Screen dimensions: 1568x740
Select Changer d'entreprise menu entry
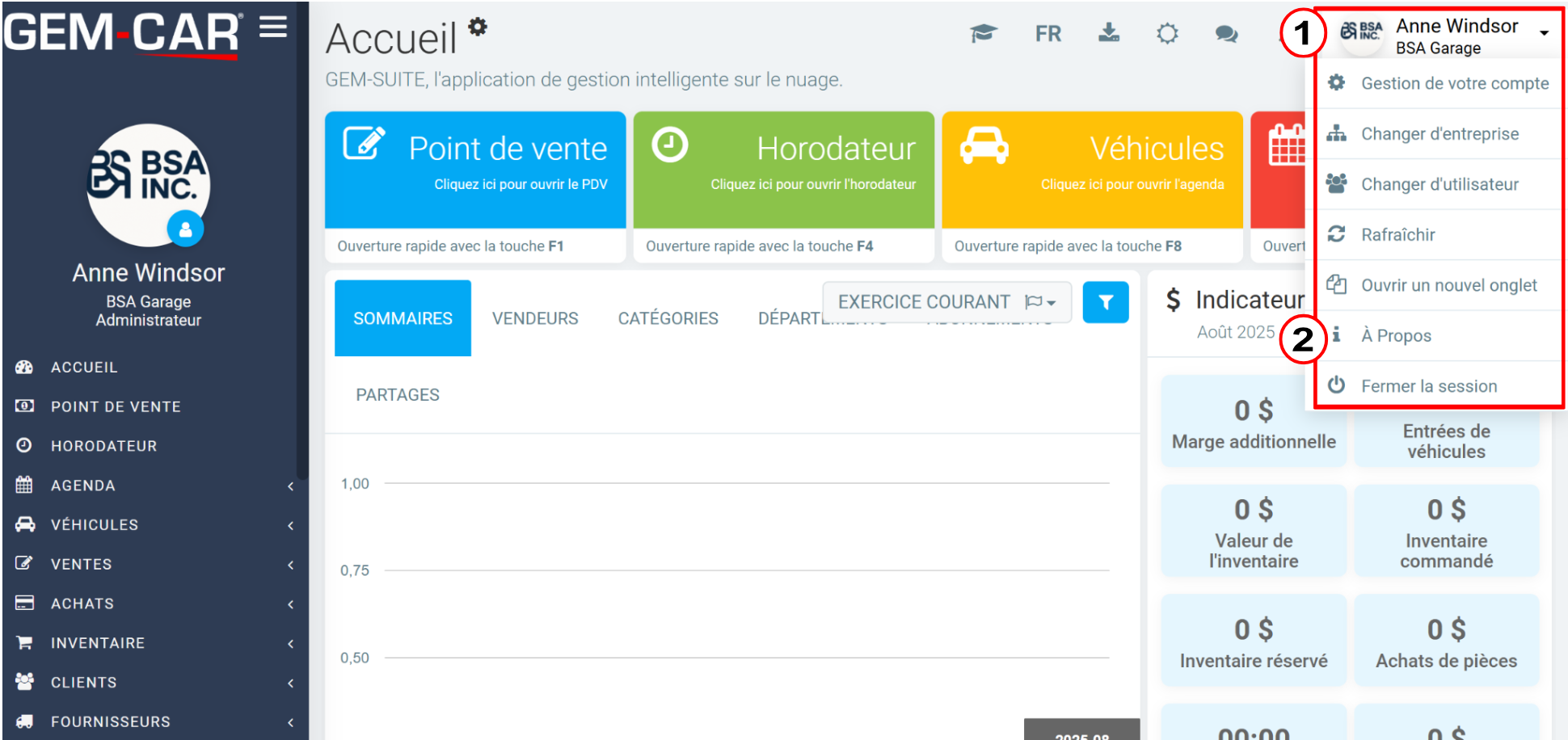(x=1439, y=134)
